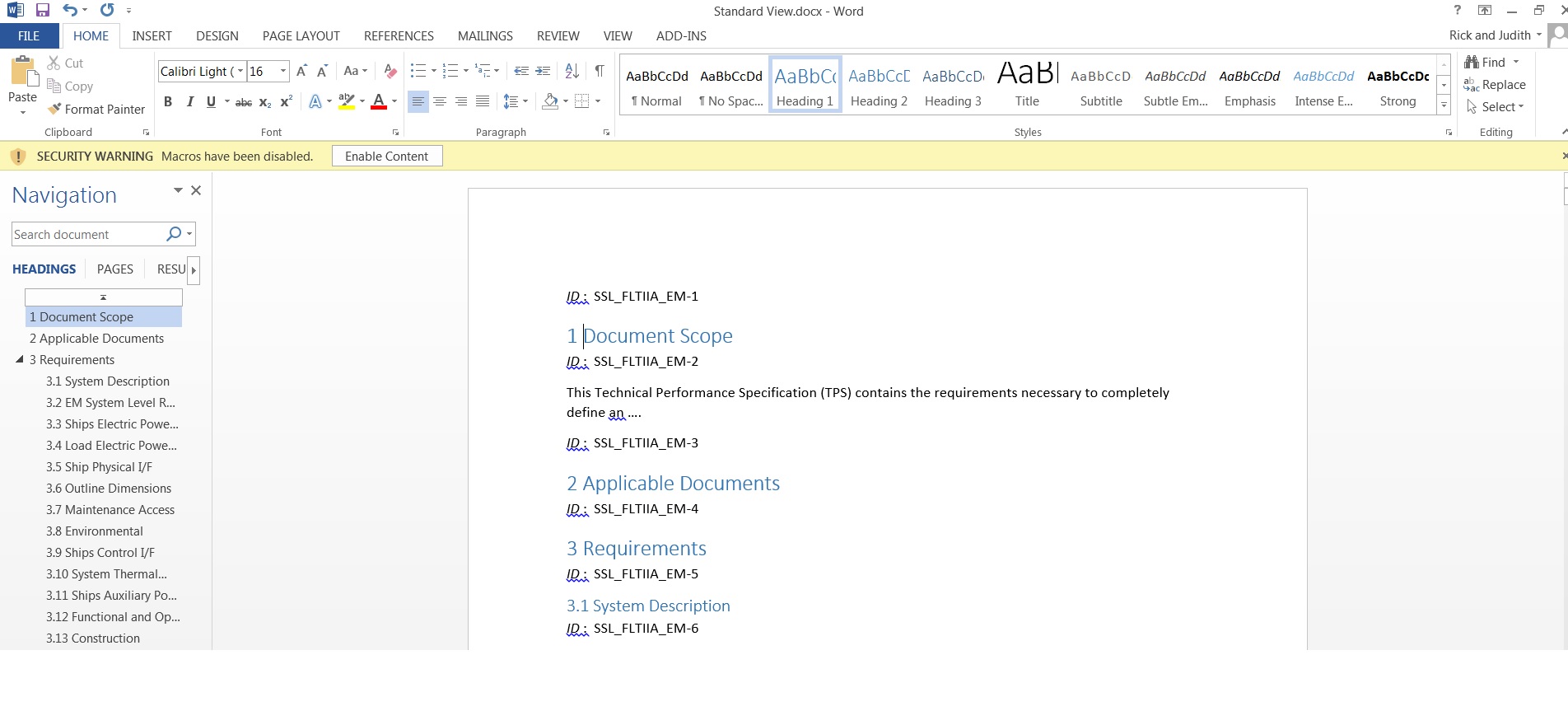Click the bullet list icon
The height and width of the screenshot is (711, 1568).
pyautogui.click(x=418, y=71)
